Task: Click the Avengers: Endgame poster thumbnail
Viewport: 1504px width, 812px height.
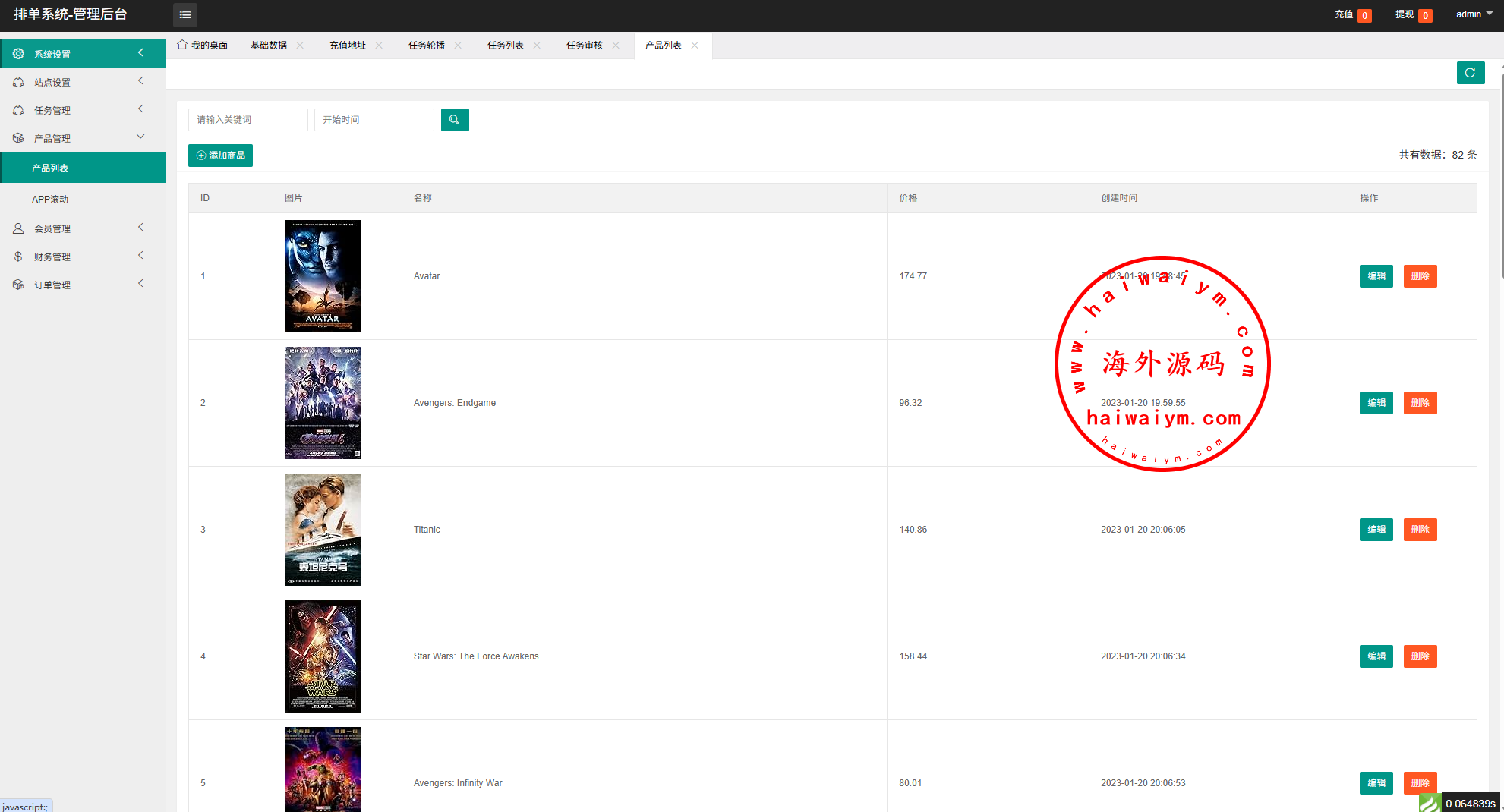Action: point(322,403)
